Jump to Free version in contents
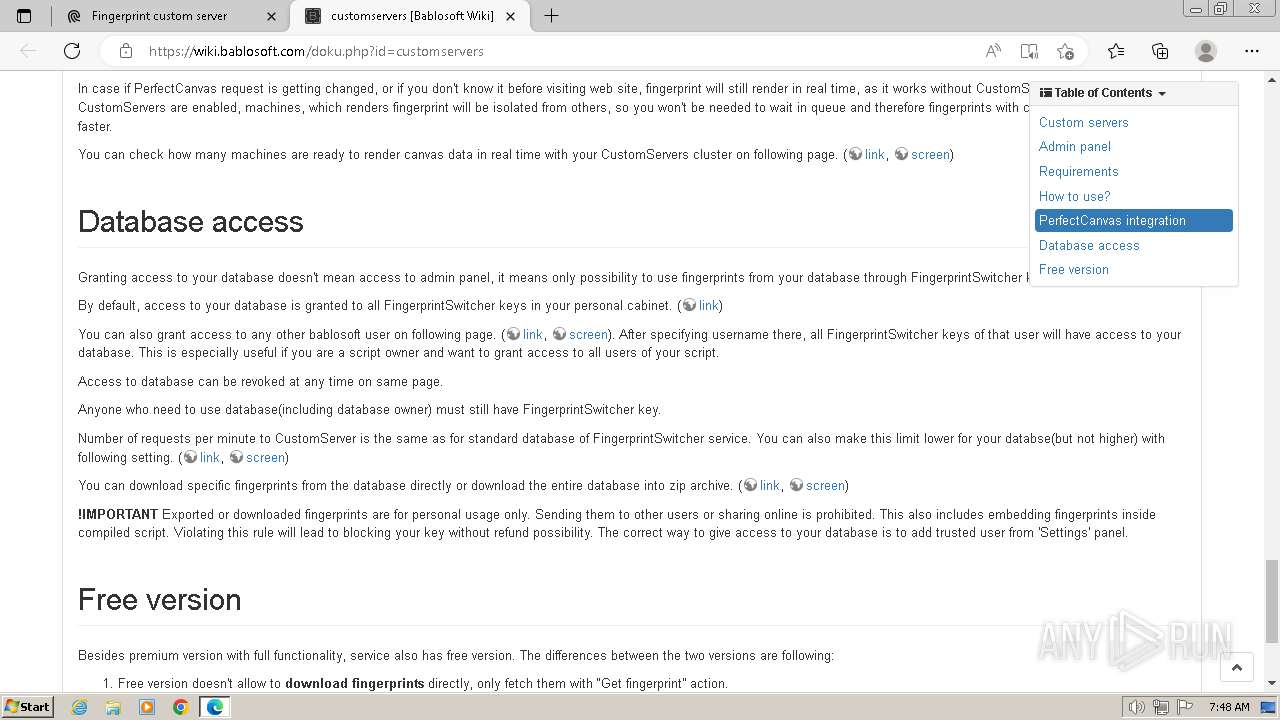The width and height of the screenshot is (1280, 720). (1073, 270)
